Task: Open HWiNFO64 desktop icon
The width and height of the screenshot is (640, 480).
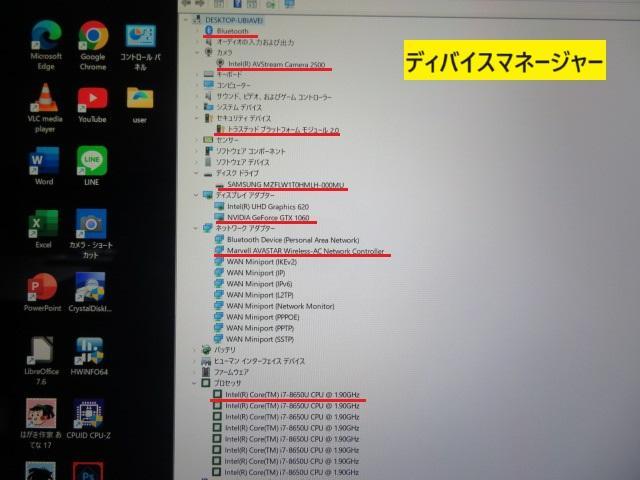Action: click(89, 356)
